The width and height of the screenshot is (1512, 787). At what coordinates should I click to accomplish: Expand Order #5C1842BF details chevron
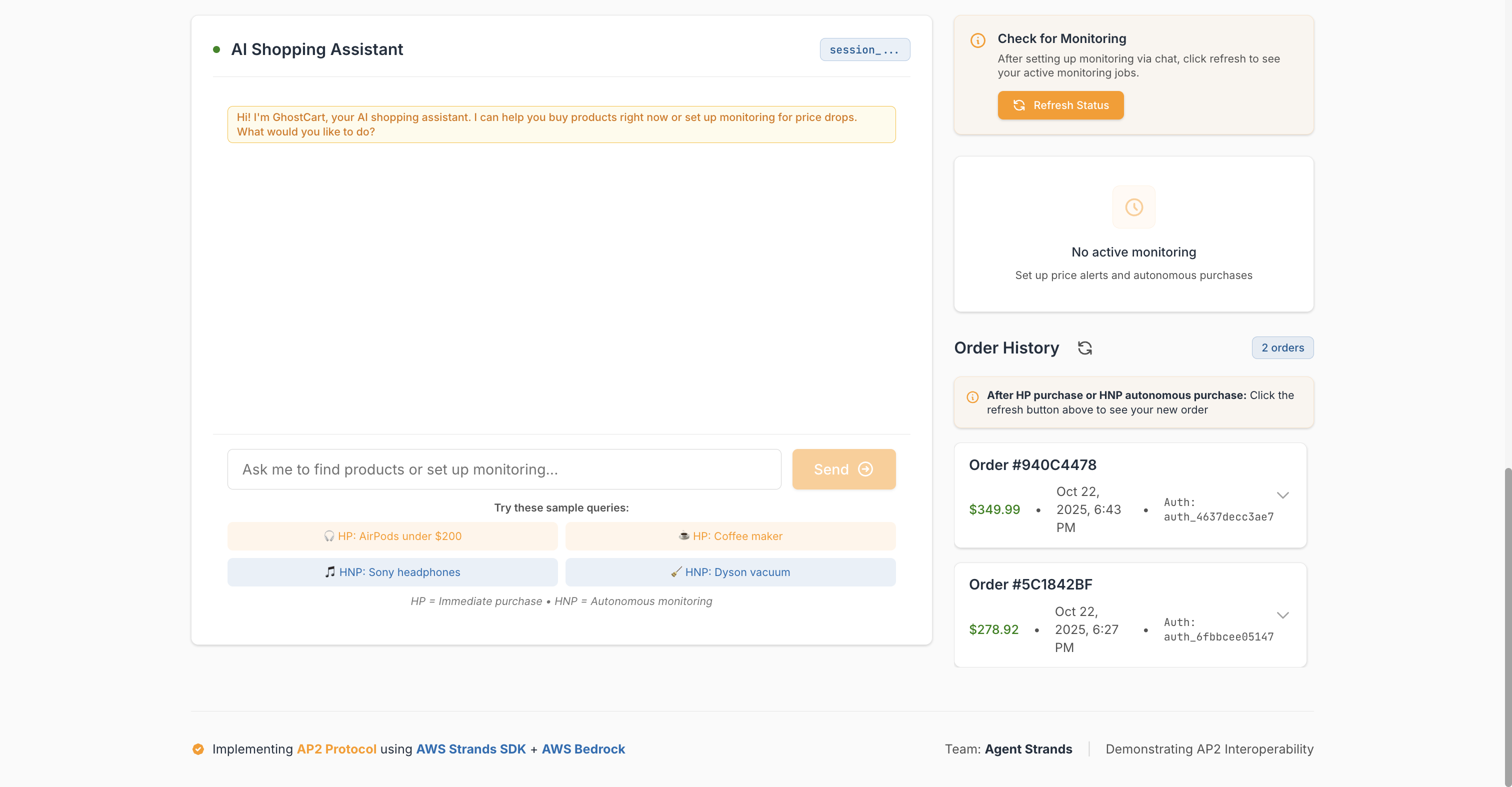point(1282,615)
